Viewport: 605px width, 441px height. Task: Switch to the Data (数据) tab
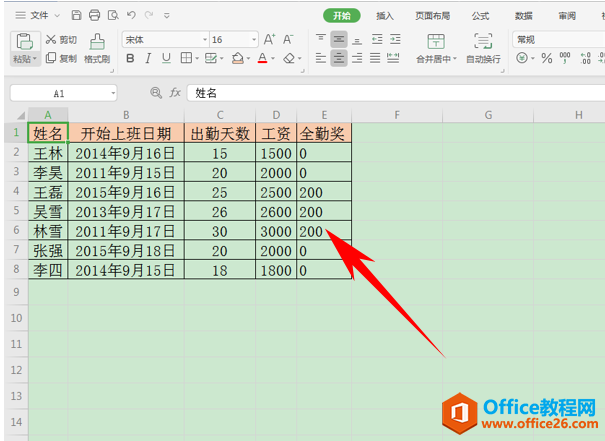point(524,16)
